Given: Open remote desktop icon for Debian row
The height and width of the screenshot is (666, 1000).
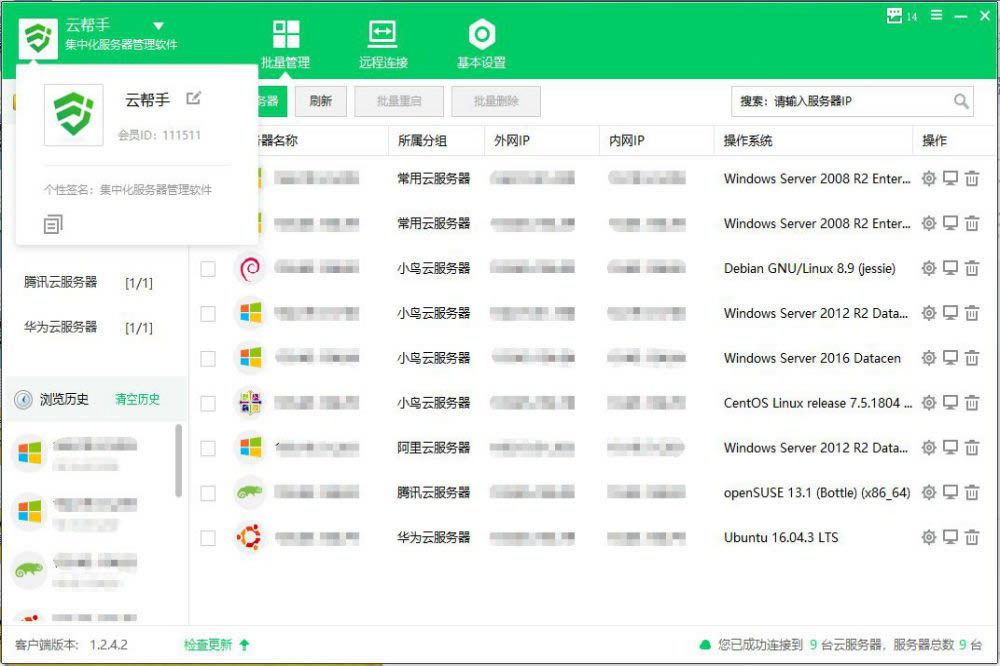Looking at the screenshot, I should point(950,268).
